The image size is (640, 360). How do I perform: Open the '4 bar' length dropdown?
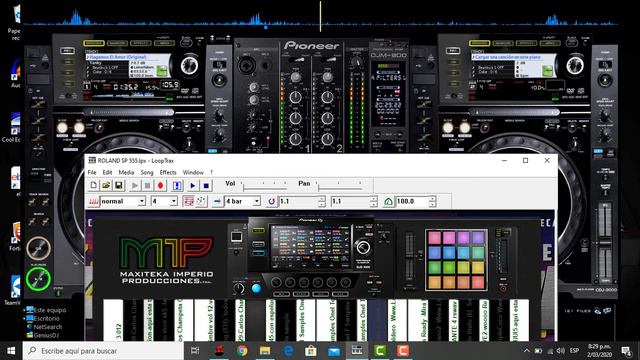coord(256,201)
